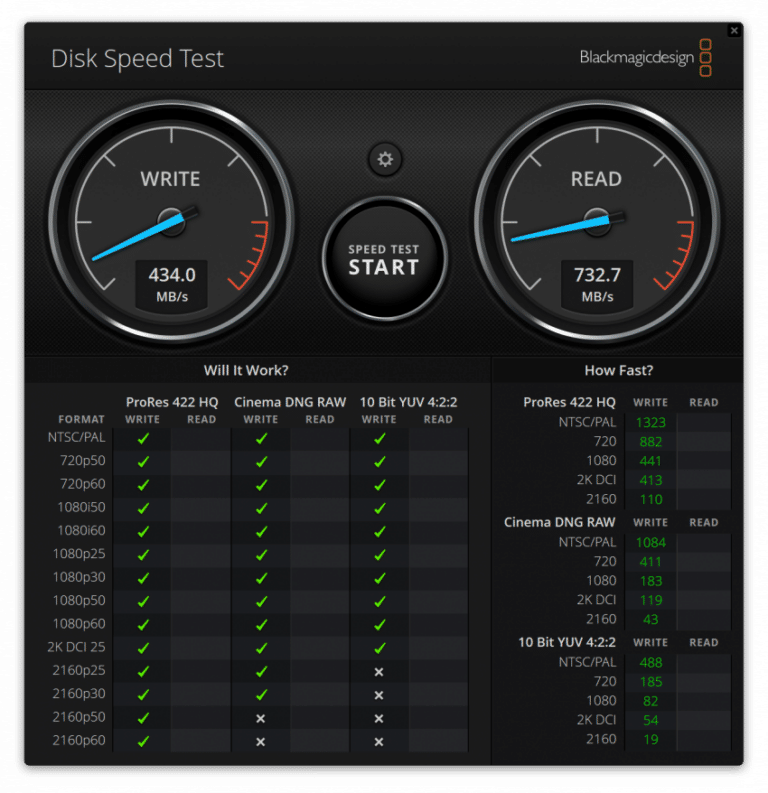
Task: Click the READ gauge label
Action: point(596,179)
